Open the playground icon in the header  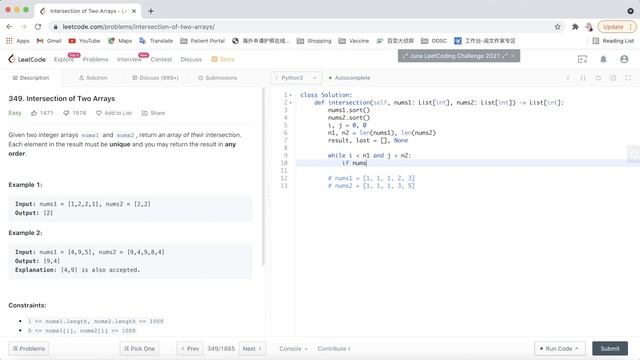pyautogui.click(x=582, y=59)
